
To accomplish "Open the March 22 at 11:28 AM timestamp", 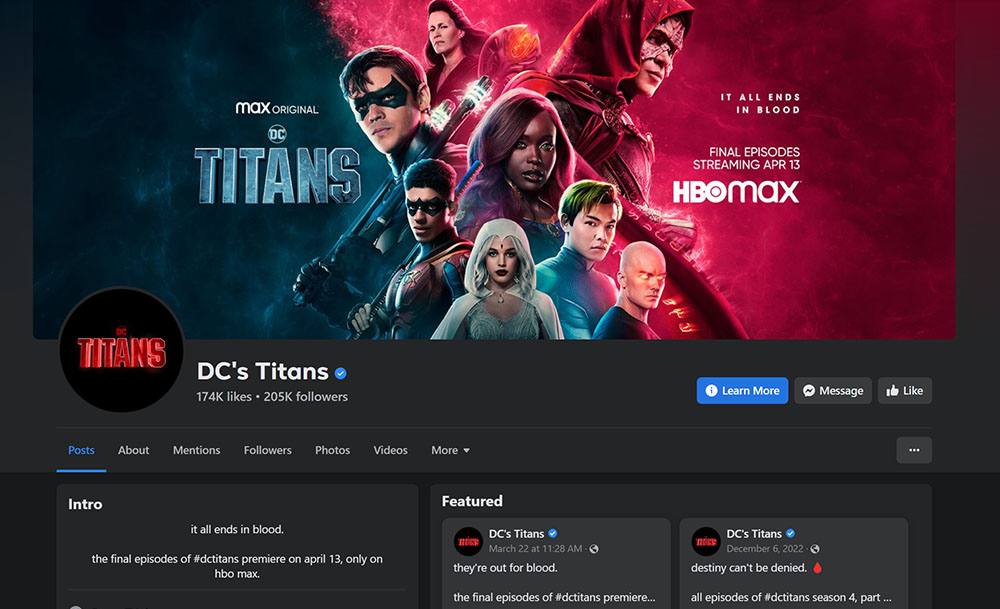I will [535, 548].
